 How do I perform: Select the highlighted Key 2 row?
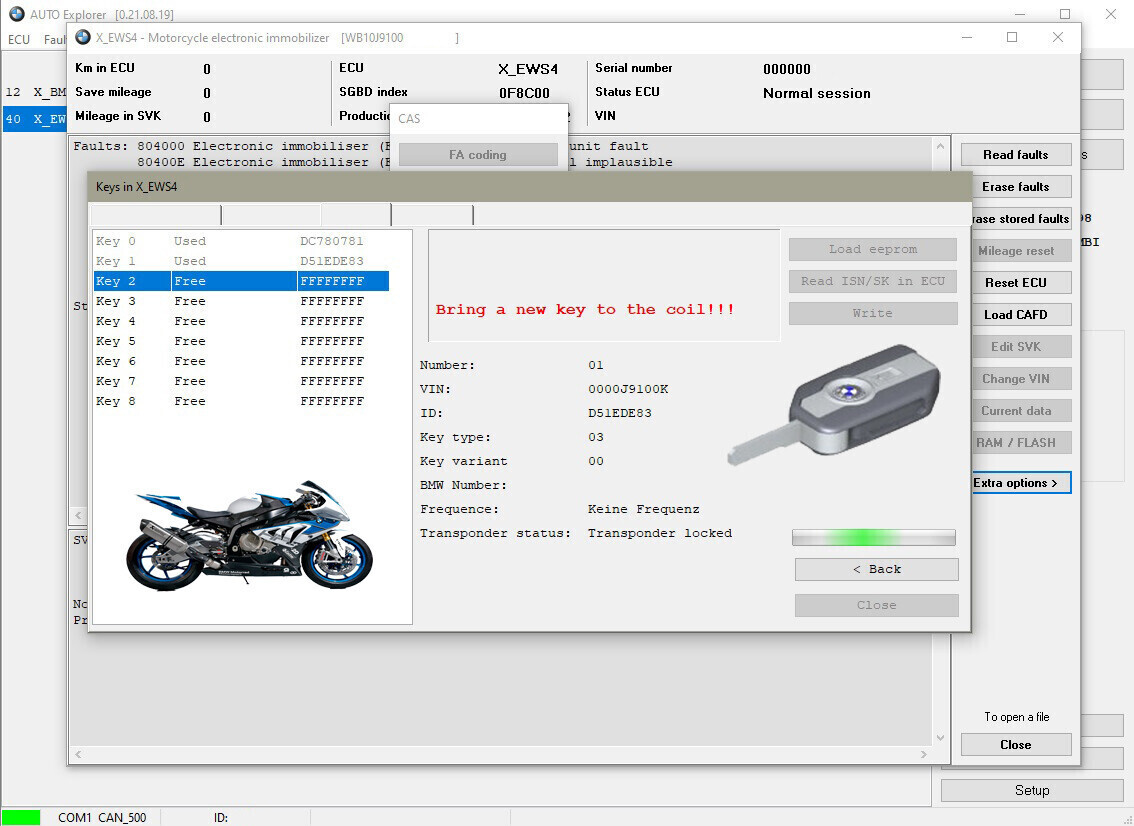tap(242, 281)
